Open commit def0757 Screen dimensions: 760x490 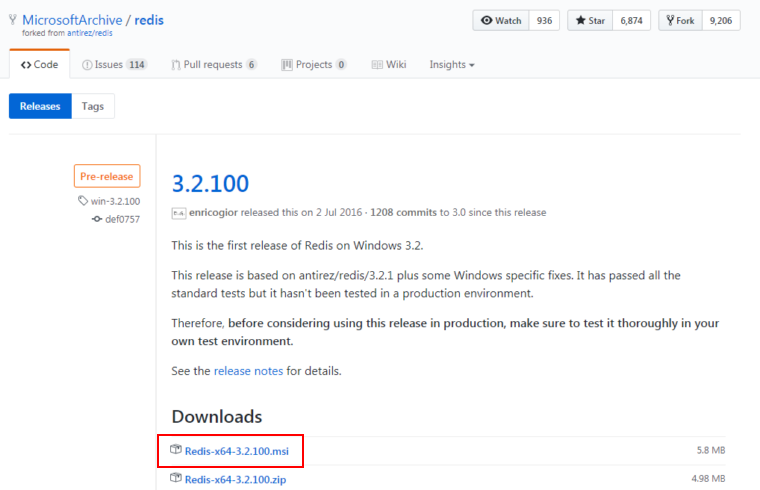coord(122,219)
